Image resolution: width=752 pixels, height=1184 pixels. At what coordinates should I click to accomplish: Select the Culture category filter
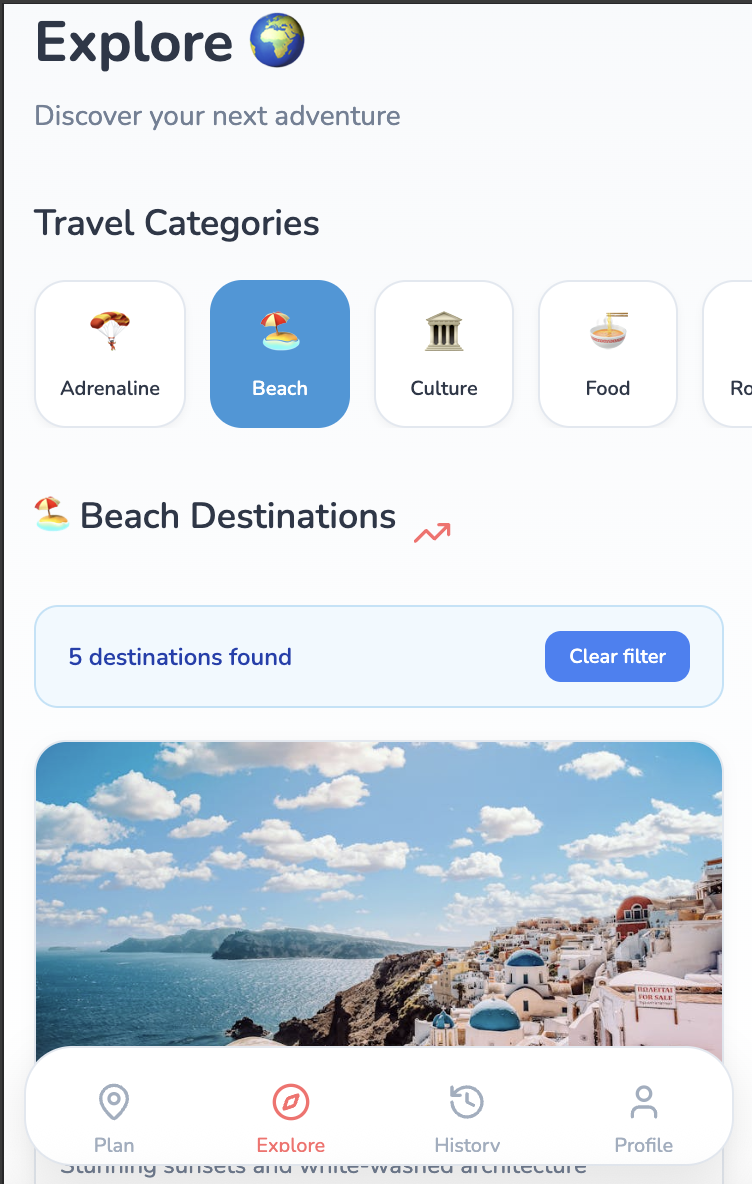[x=444, y=354]
